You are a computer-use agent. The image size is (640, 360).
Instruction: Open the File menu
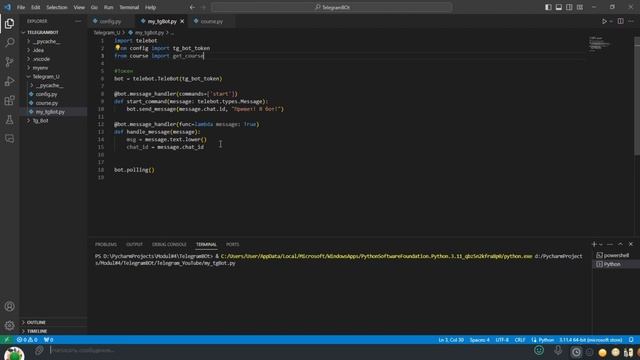(21, 7)
